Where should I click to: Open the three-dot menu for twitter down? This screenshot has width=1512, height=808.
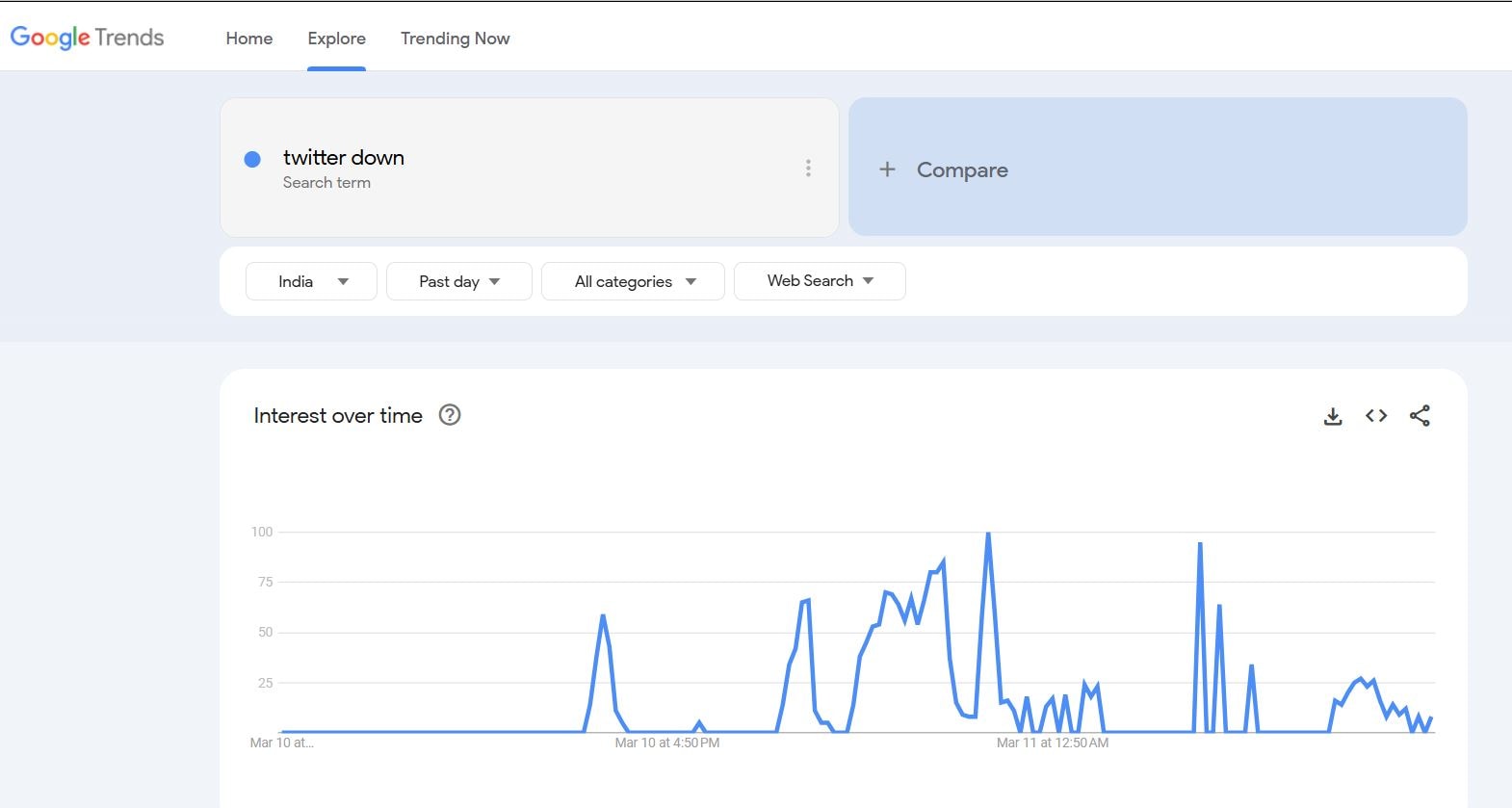tap(808, 169)
